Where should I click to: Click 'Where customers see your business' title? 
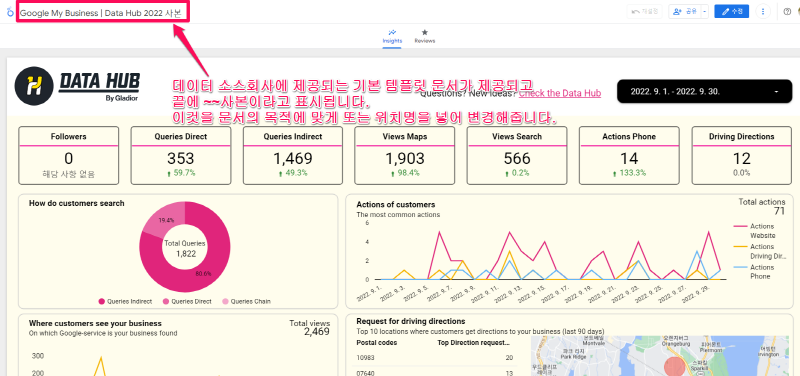tap(95, 323)
